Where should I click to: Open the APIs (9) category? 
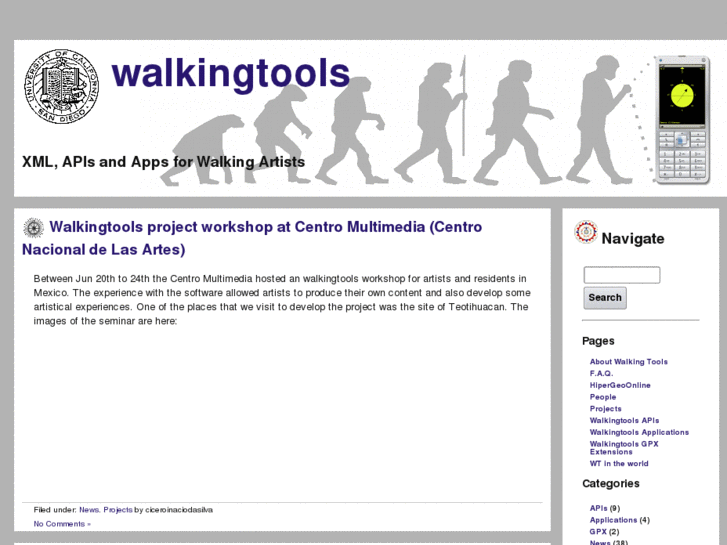(x=599, y=508)
